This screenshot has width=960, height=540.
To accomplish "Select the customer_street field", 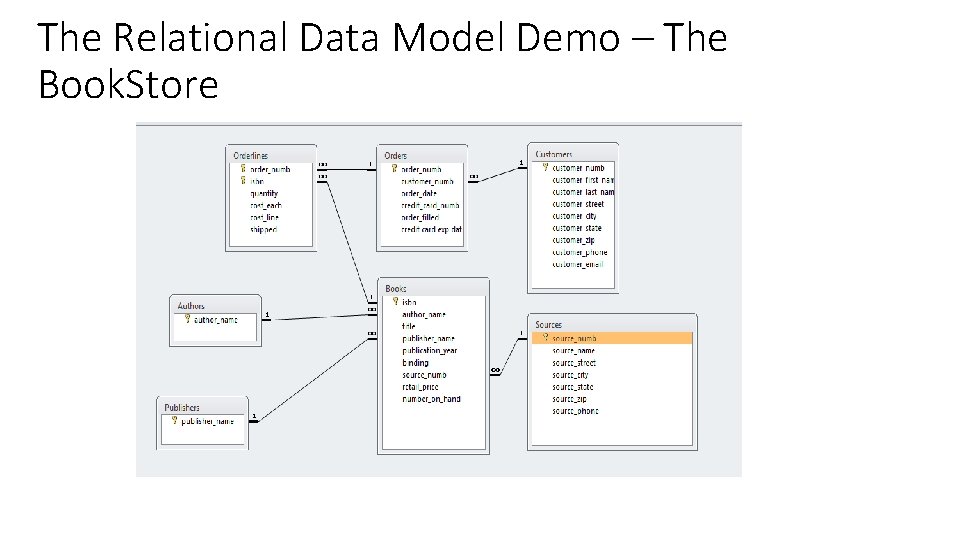I will coord(578,204).
